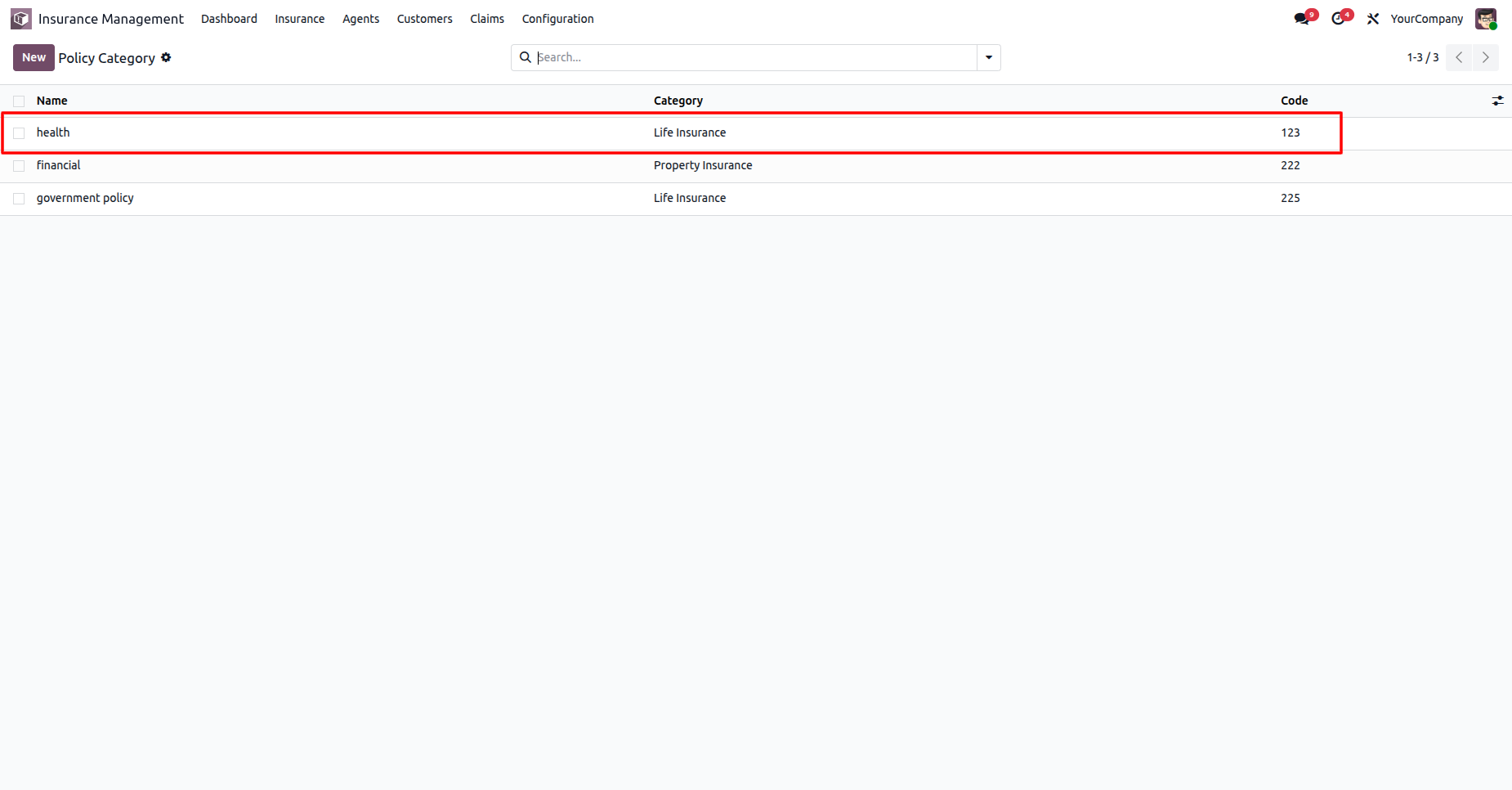This screenshot has height=790, width=1512.
Task: Click code 123 cell
Action: (x=1291, y=132)
